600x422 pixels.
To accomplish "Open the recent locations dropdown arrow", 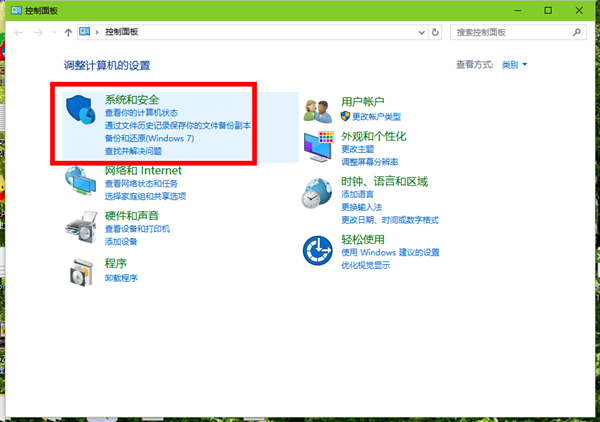I will (x=54, y=33).
